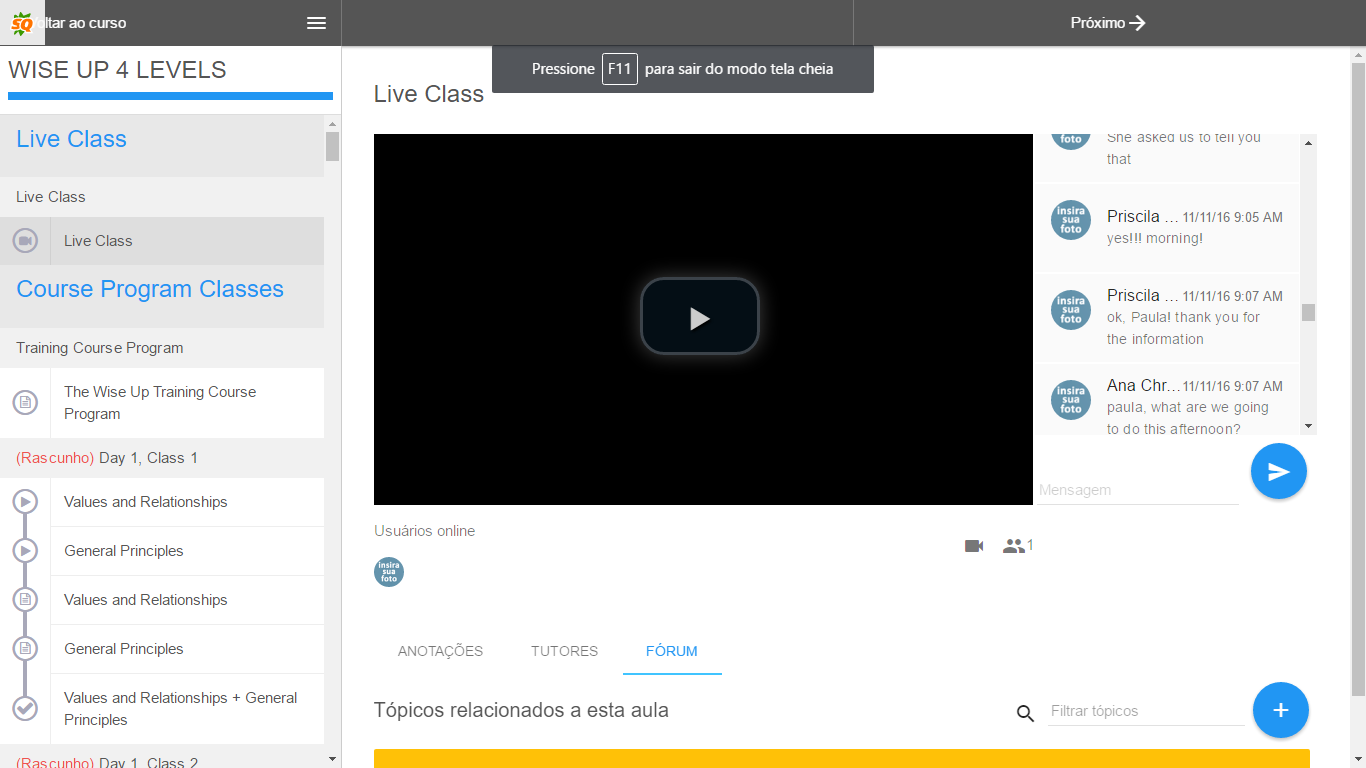
Task: Go to Próximo lesson
Action: tap(1108, 23)
